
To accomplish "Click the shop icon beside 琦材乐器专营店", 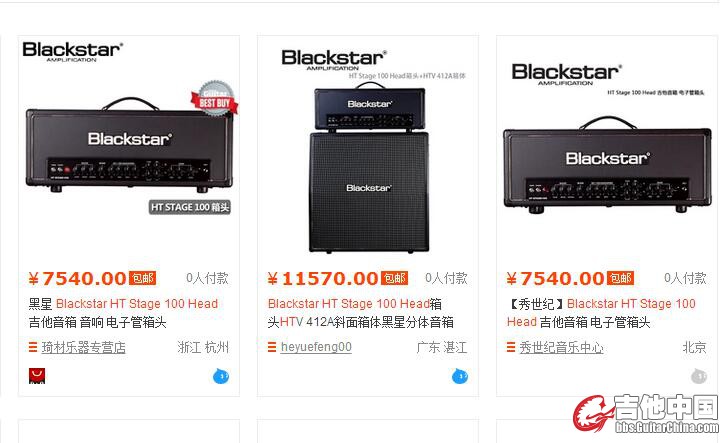I will (33, 347).
